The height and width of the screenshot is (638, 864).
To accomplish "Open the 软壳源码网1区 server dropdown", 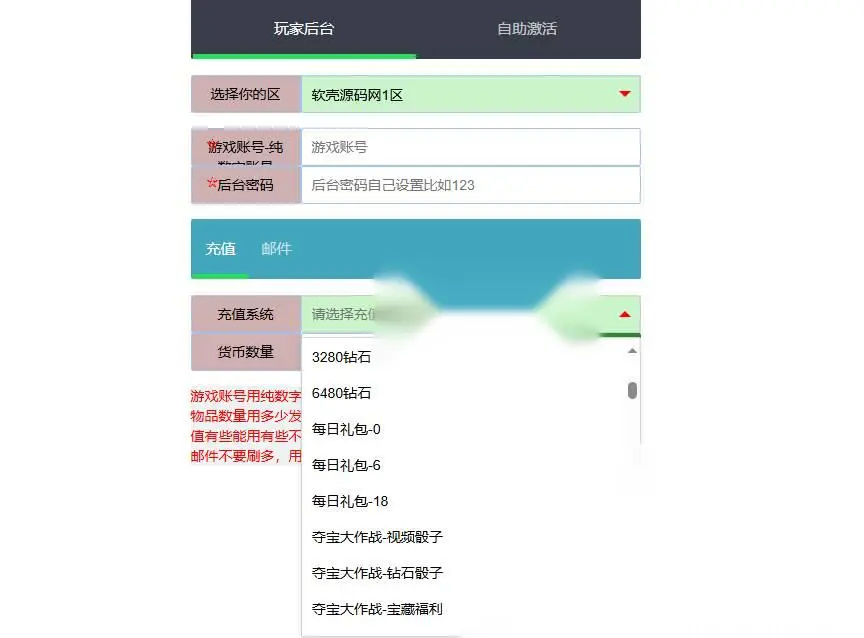I will pos(471,94).
